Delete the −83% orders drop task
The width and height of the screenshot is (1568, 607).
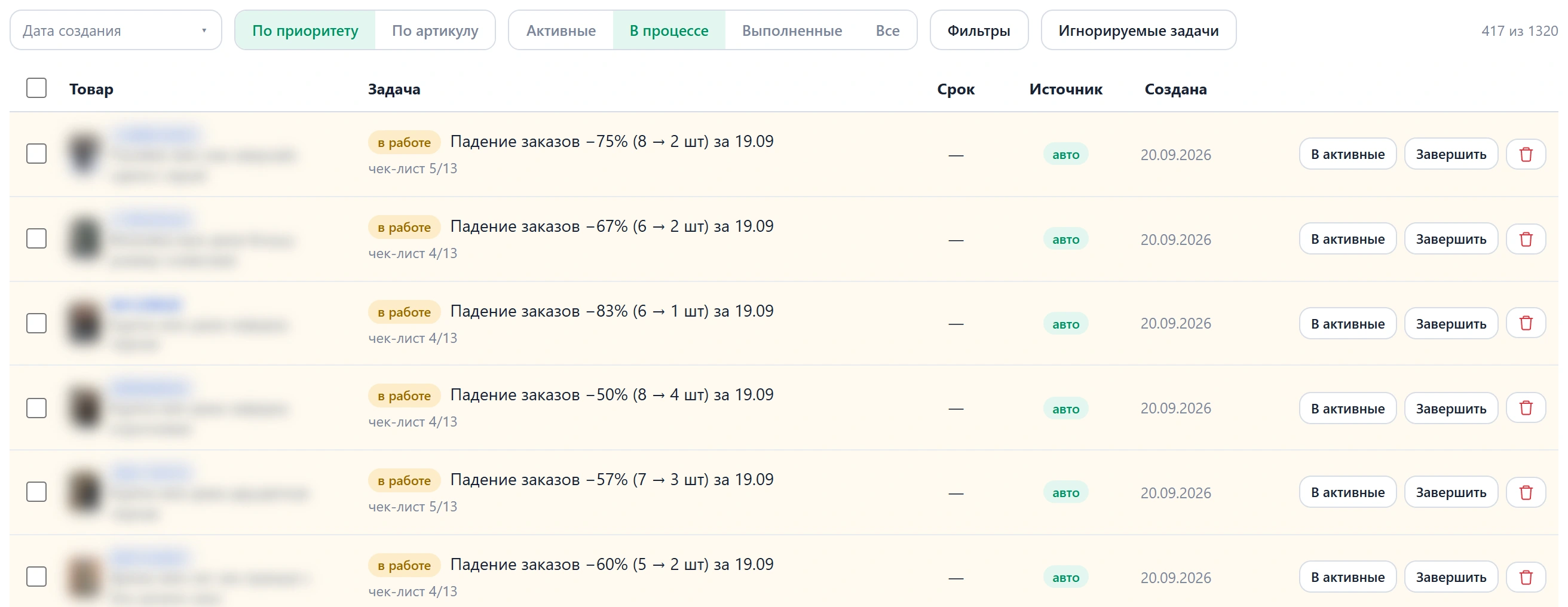[1526, 323]
